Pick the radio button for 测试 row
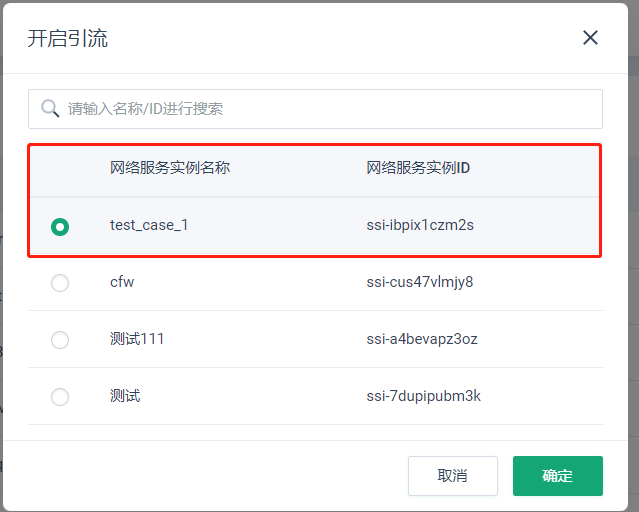This screenshot has width=639, height=512. pos(60,397)
